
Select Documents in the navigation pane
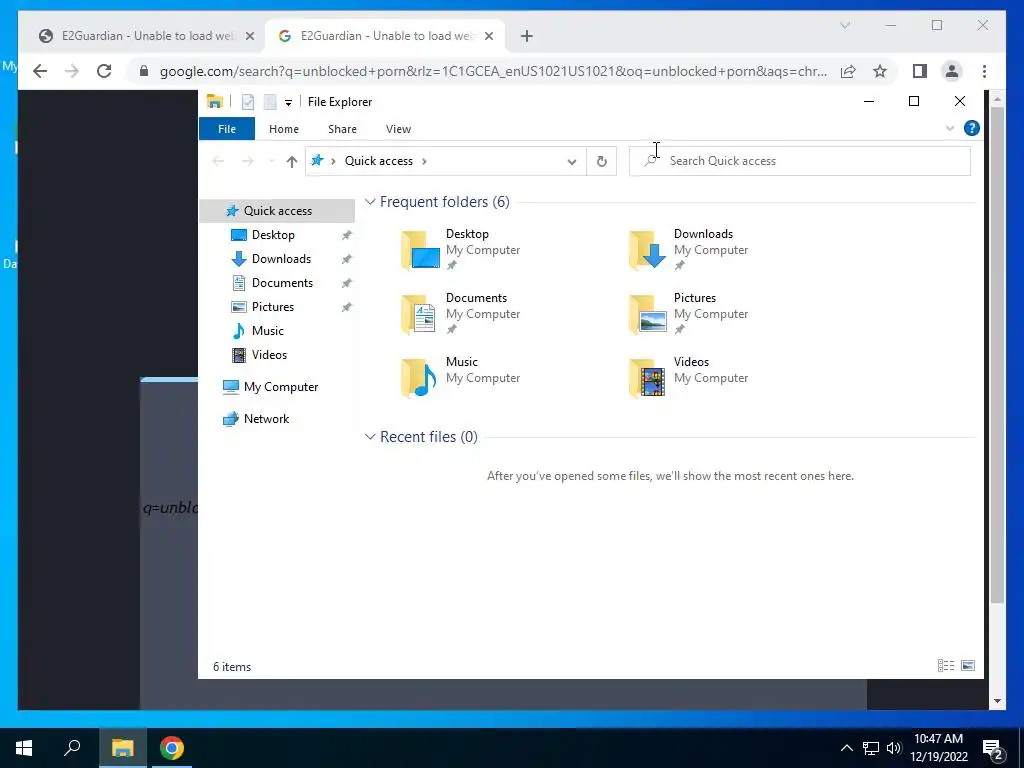coord(282,283)
